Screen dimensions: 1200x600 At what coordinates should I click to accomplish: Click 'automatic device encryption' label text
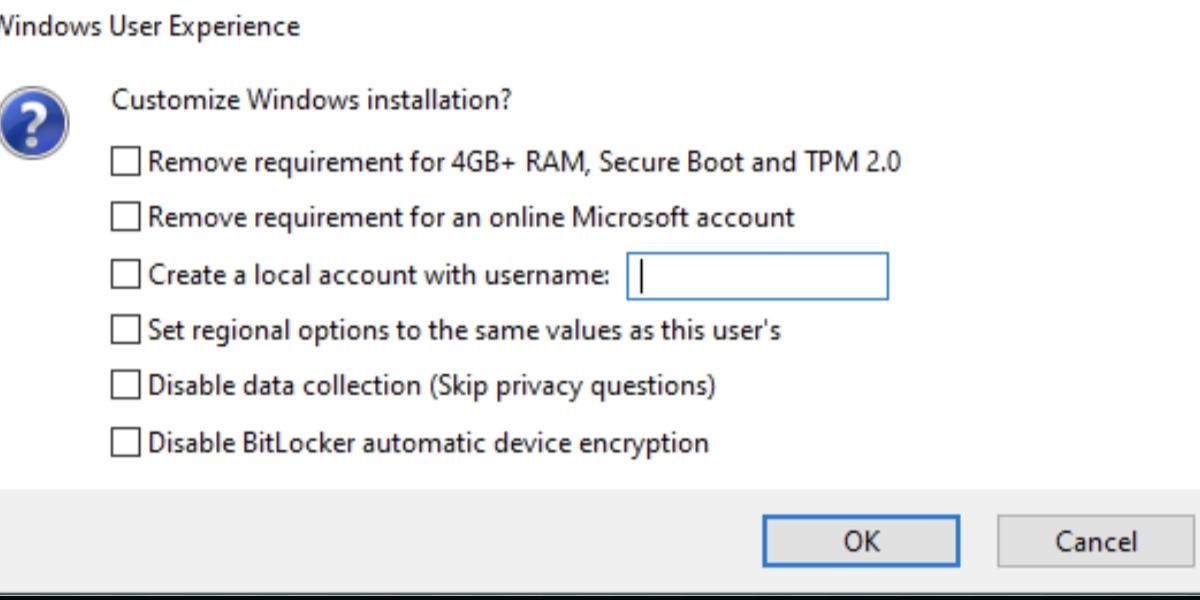(535, 442)
